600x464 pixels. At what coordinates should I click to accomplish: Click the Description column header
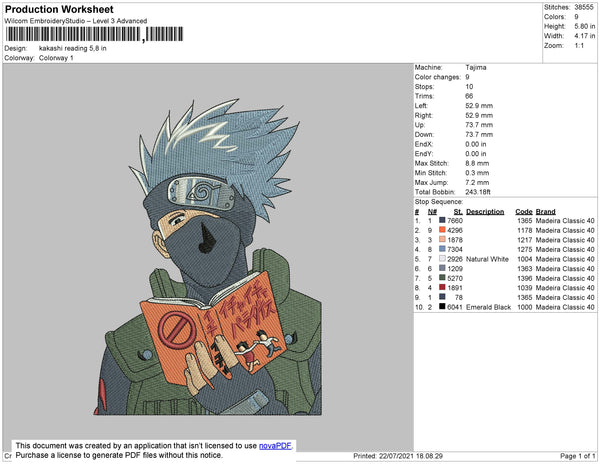tap(485, 212)
